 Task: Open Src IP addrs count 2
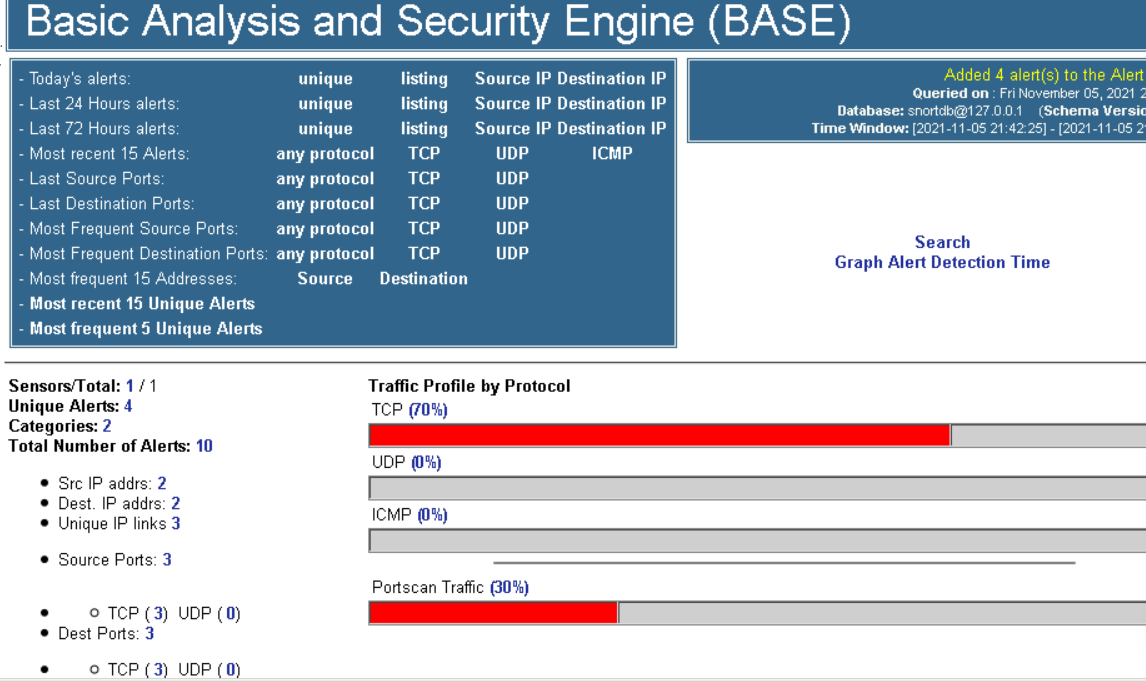point(162,483)
